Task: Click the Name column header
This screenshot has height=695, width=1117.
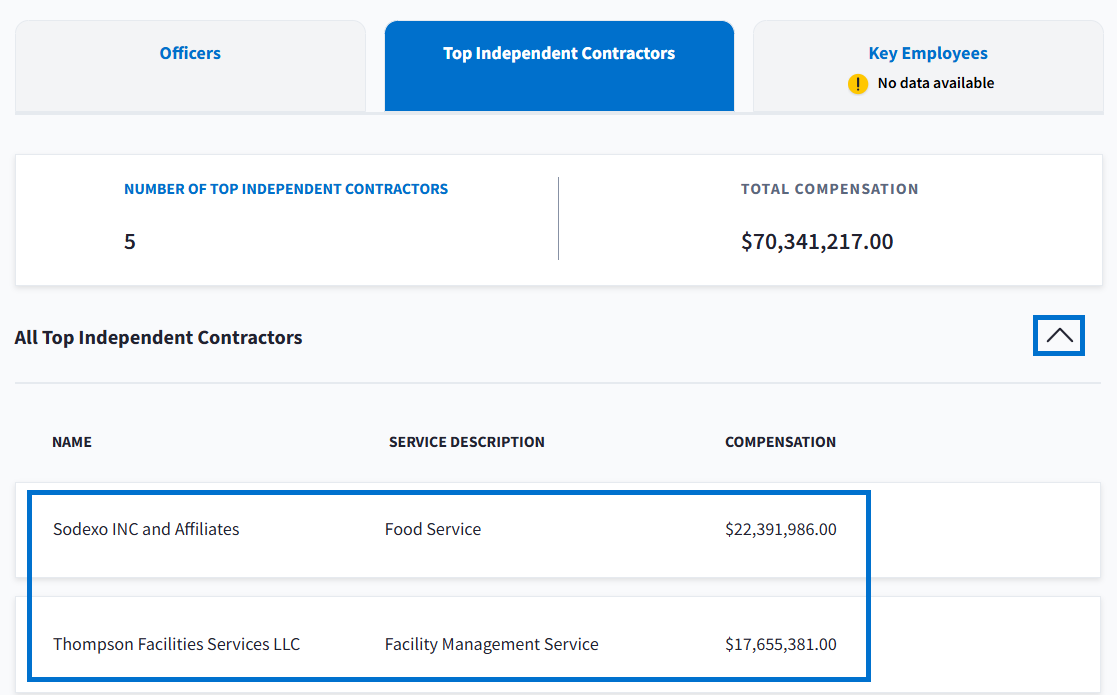Action: tap(72, 442)
